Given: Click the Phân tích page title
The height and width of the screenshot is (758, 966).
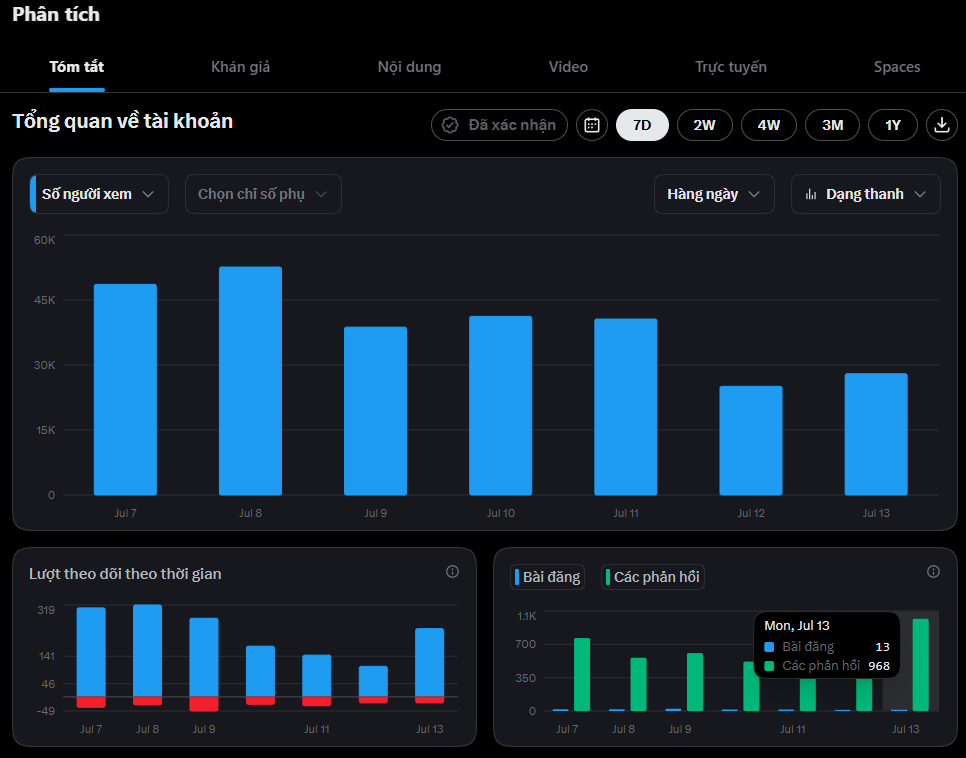Looking at the screenshot, I should tap(56, 14).
